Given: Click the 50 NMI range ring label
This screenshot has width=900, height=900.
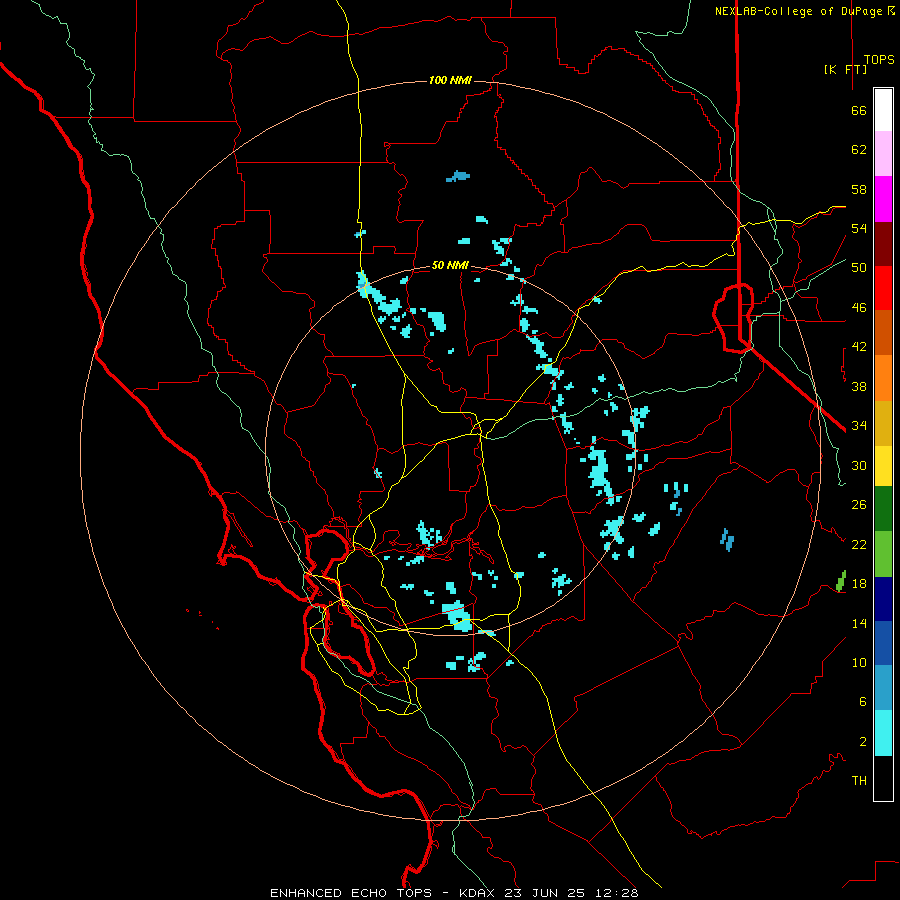Looking at the screenshot, I should click(x=450, y=265).
